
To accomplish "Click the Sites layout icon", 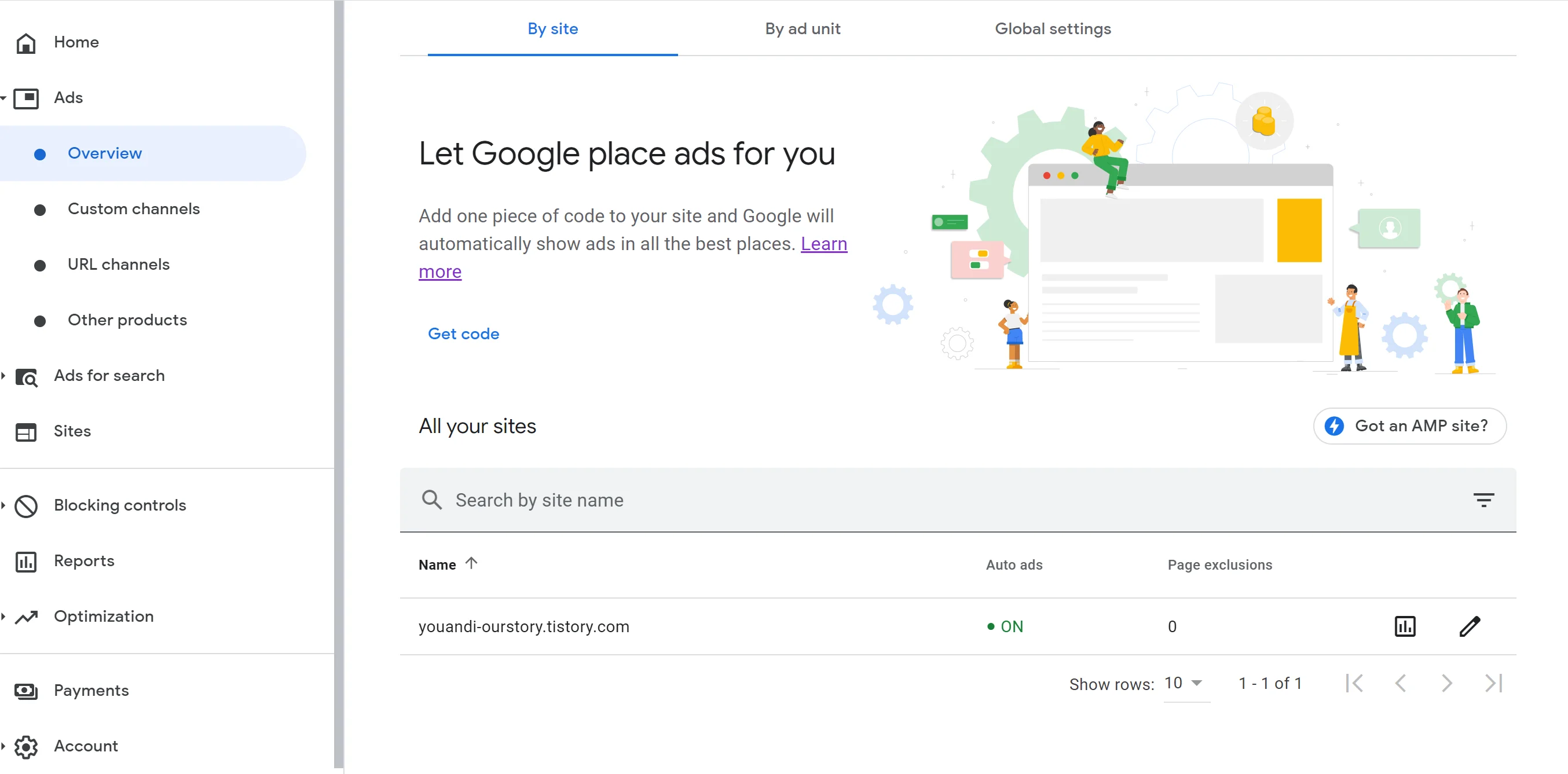I will coord(25,432).
